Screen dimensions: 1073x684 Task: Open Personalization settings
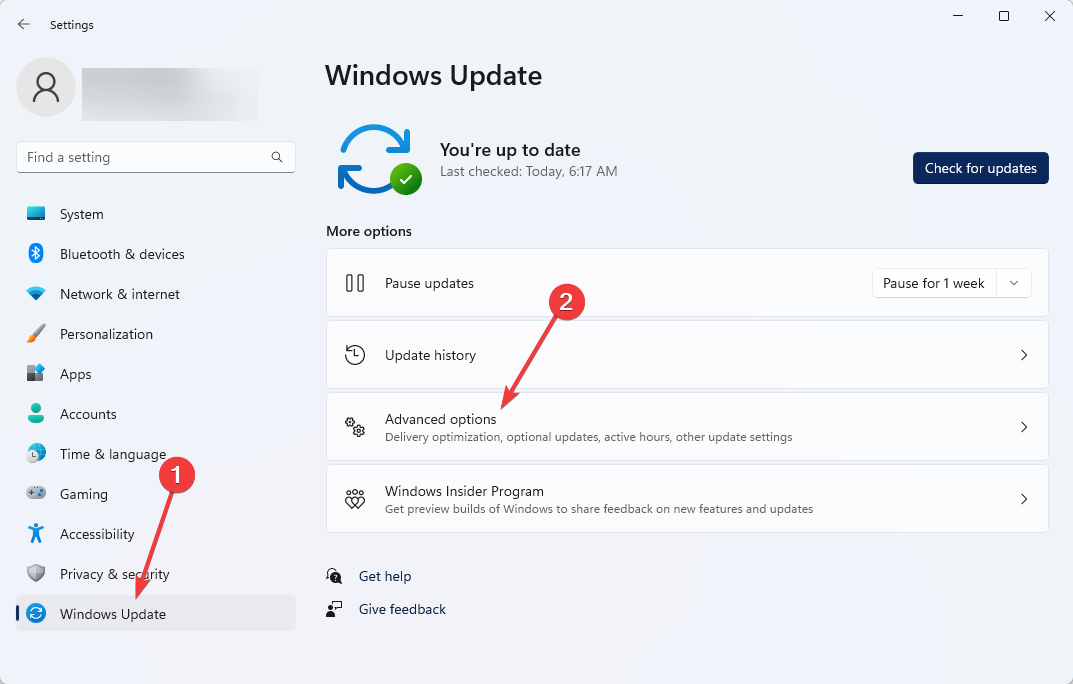point(35,334)
